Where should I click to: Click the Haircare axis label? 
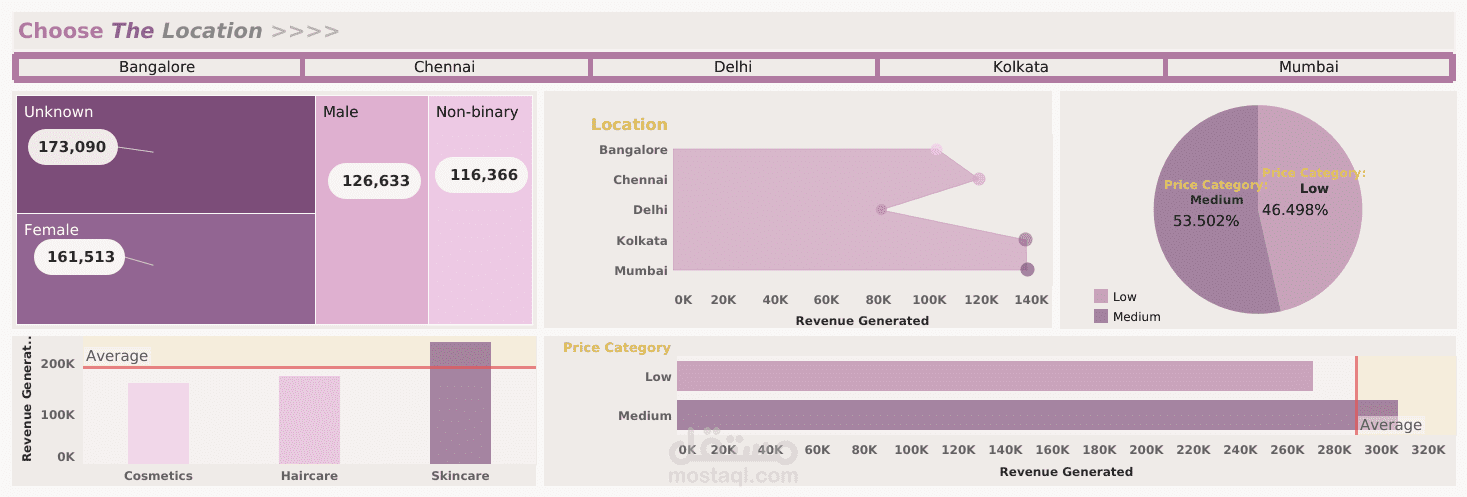309,476
